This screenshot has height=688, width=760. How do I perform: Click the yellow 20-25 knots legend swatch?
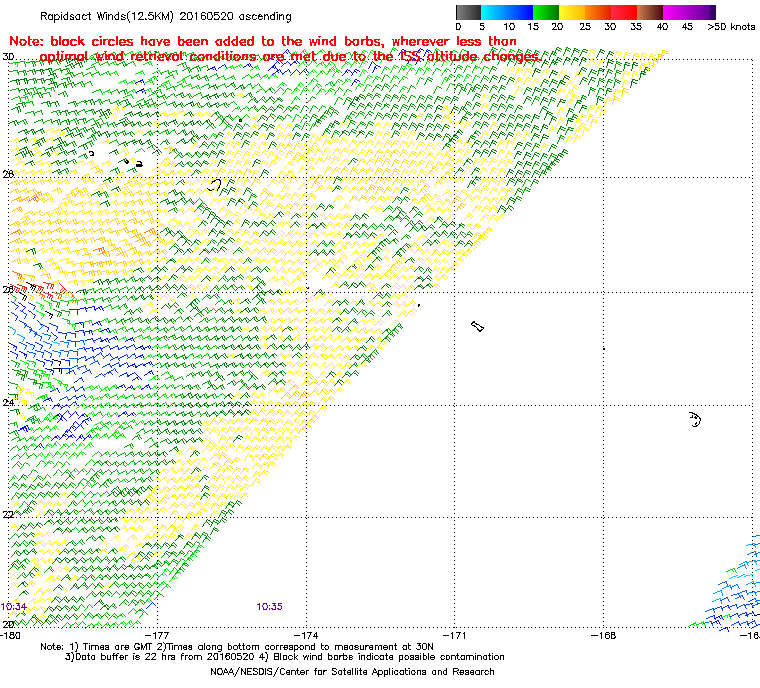pos(572,12)
